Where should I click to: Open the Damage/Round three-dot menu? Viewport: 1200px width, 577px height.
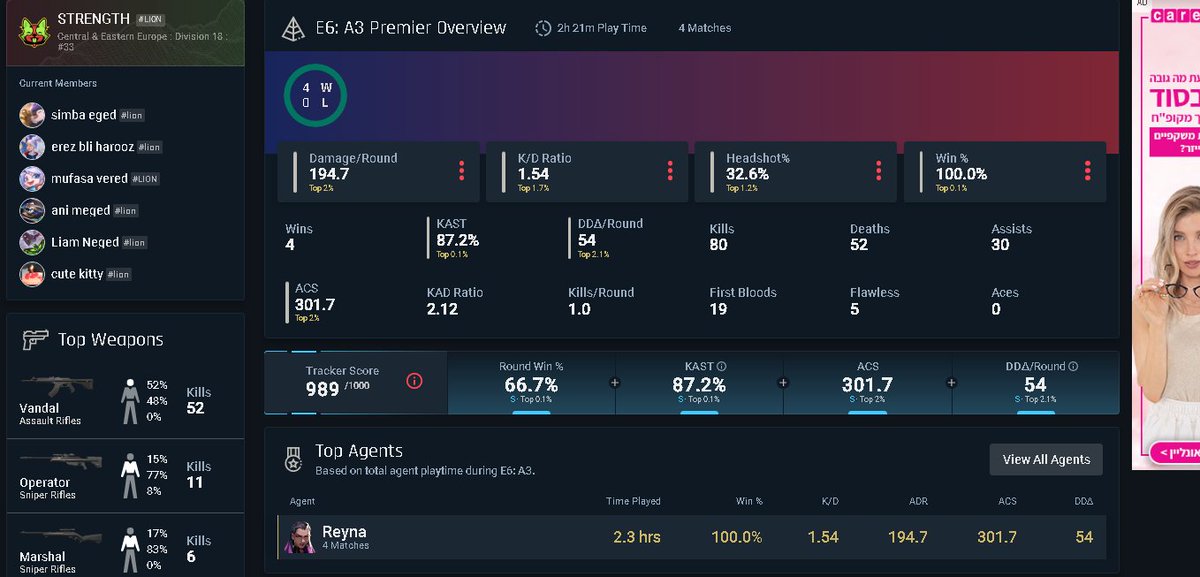pyautogui.click(x=461, y=171)
